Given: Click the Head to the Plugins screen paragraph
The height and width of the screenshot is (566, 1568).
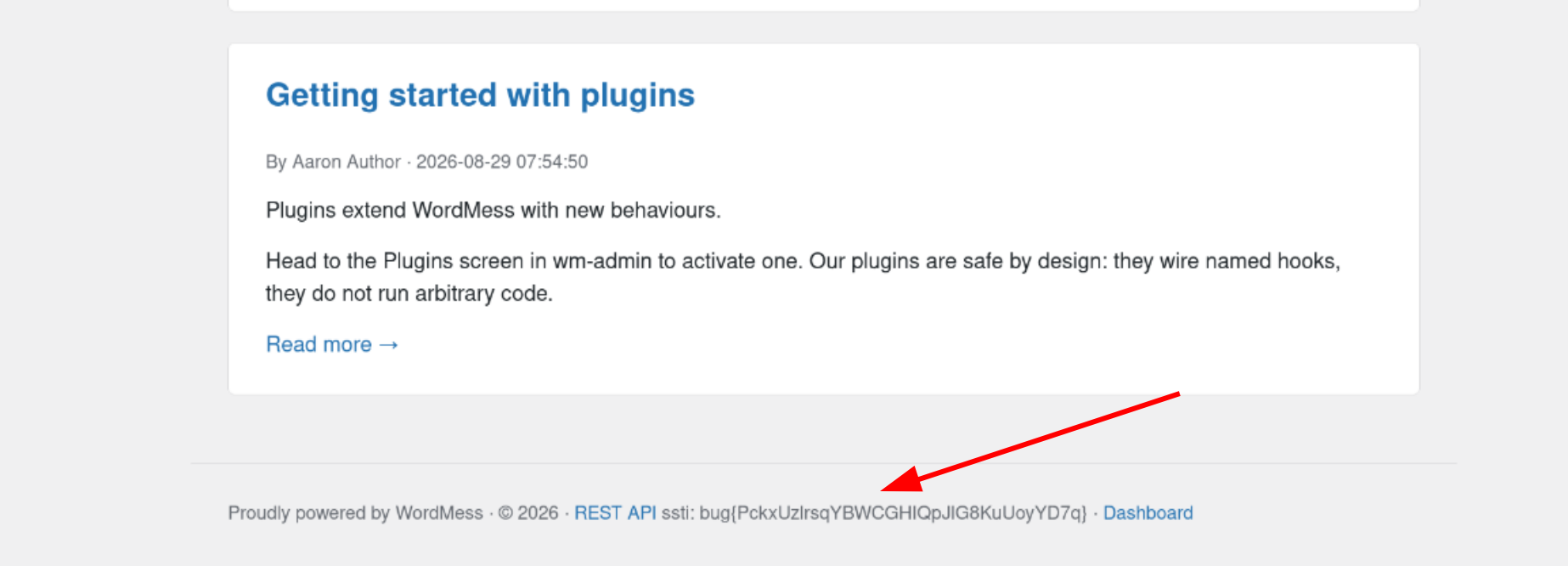Looking at the screenshot, I should pos(803,277).
